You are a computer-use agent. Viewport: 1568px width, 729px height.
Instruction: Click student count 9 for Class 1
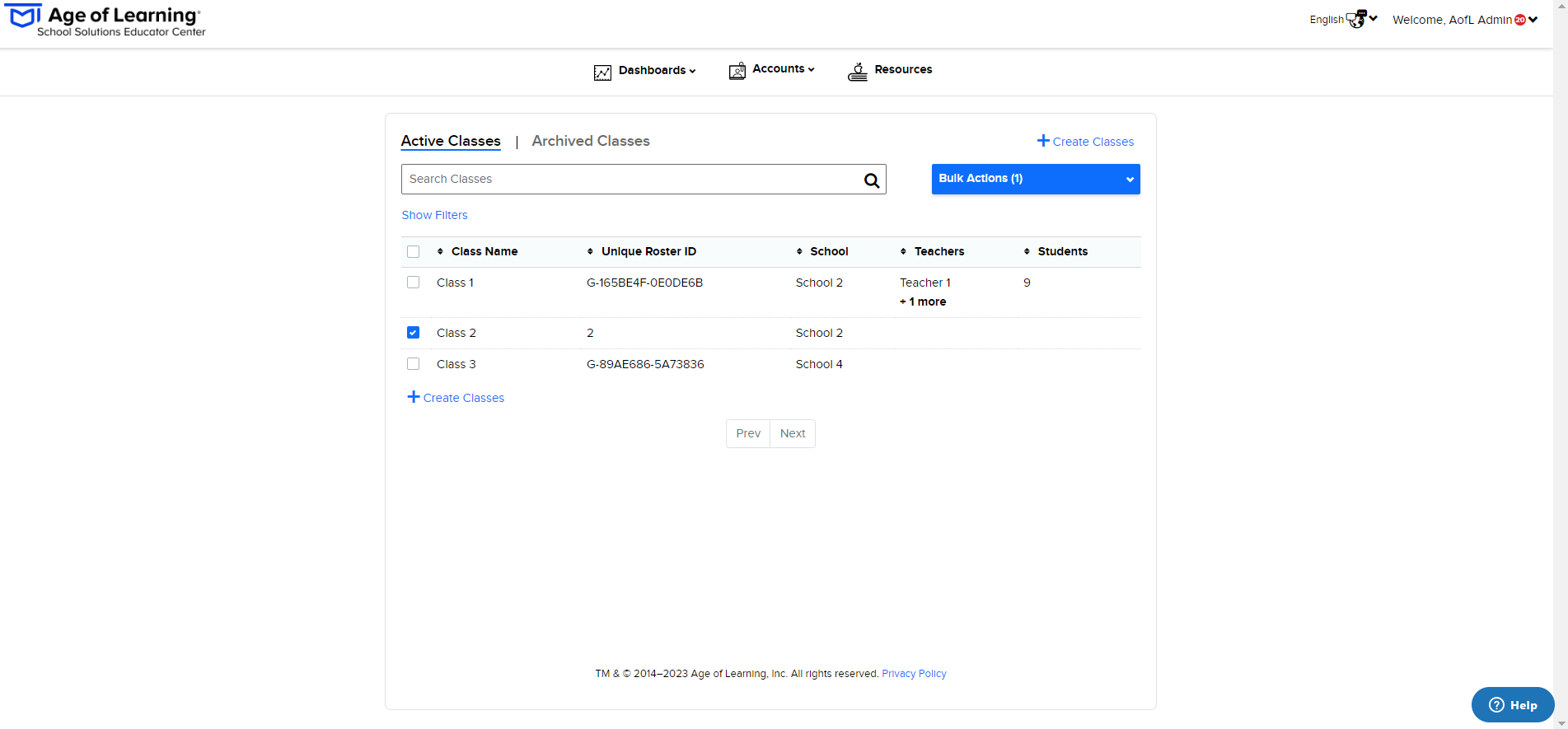pos(1027,283)
